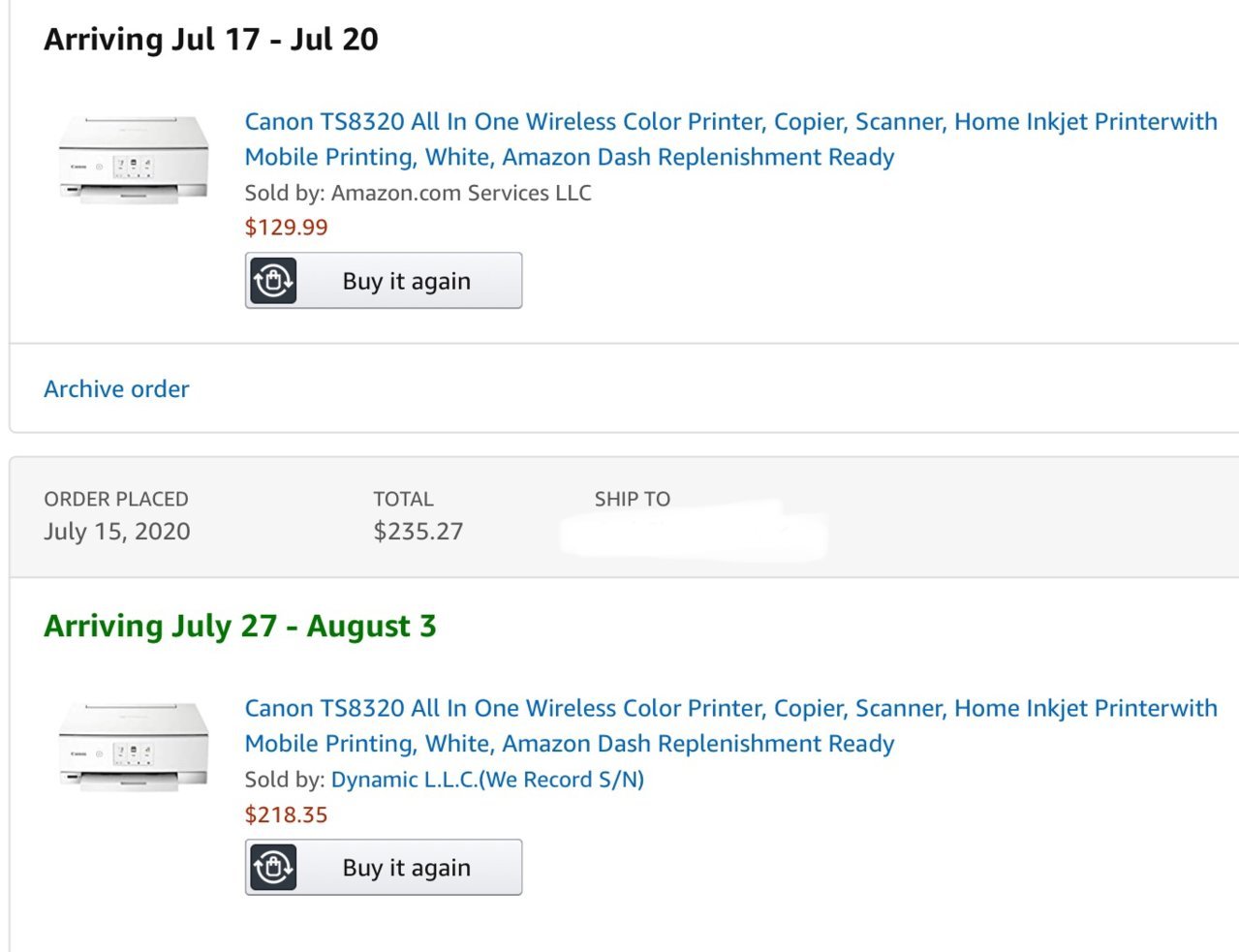The height and width of the screenshot is (952, 1239).
Task: Expand the redacted recipient name under SHIP TO
Action: point(694,531)
